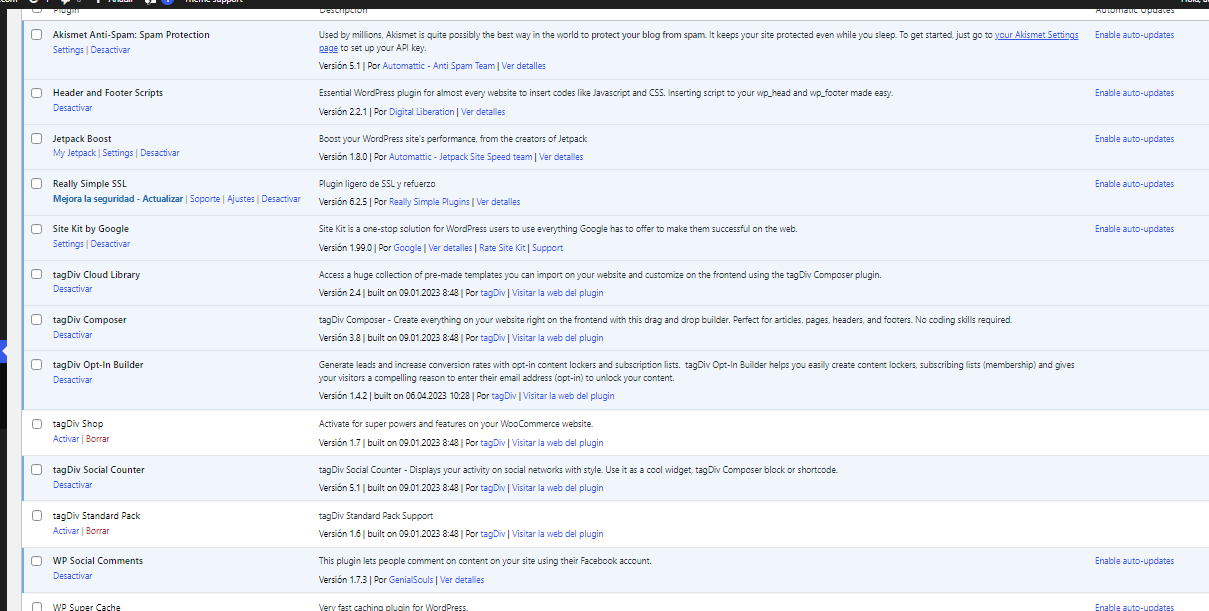Screen dimensions: 1209x611
Task: Open Akismet Anti-Spam Settings link
Action: [x=68, y=49]
